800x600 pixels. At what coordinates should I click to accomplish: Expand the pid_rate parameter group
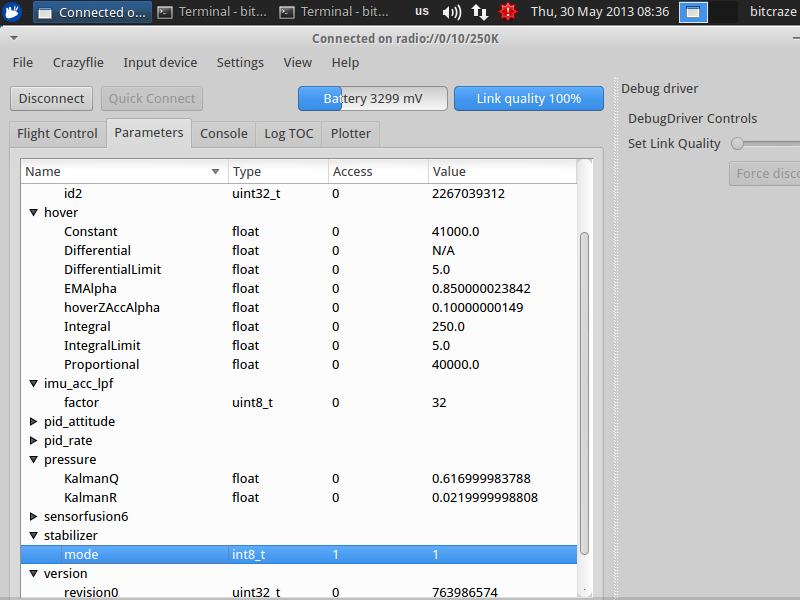point(35,441)
